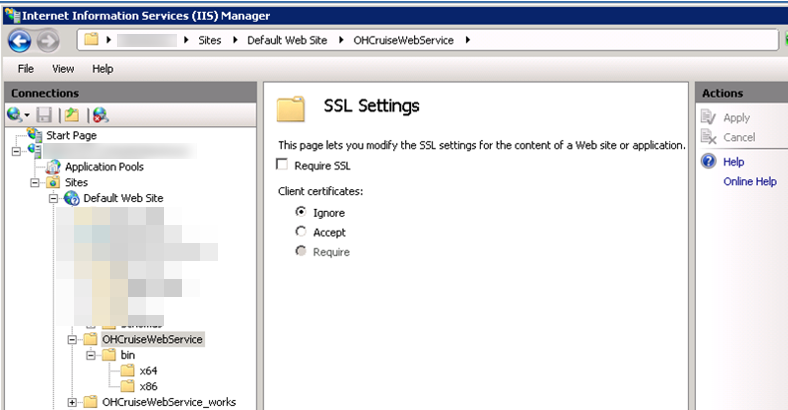The width and height of the screenshot is (788, 410).
Task: Click the Default Web Site globe icon
Action: 71,198
